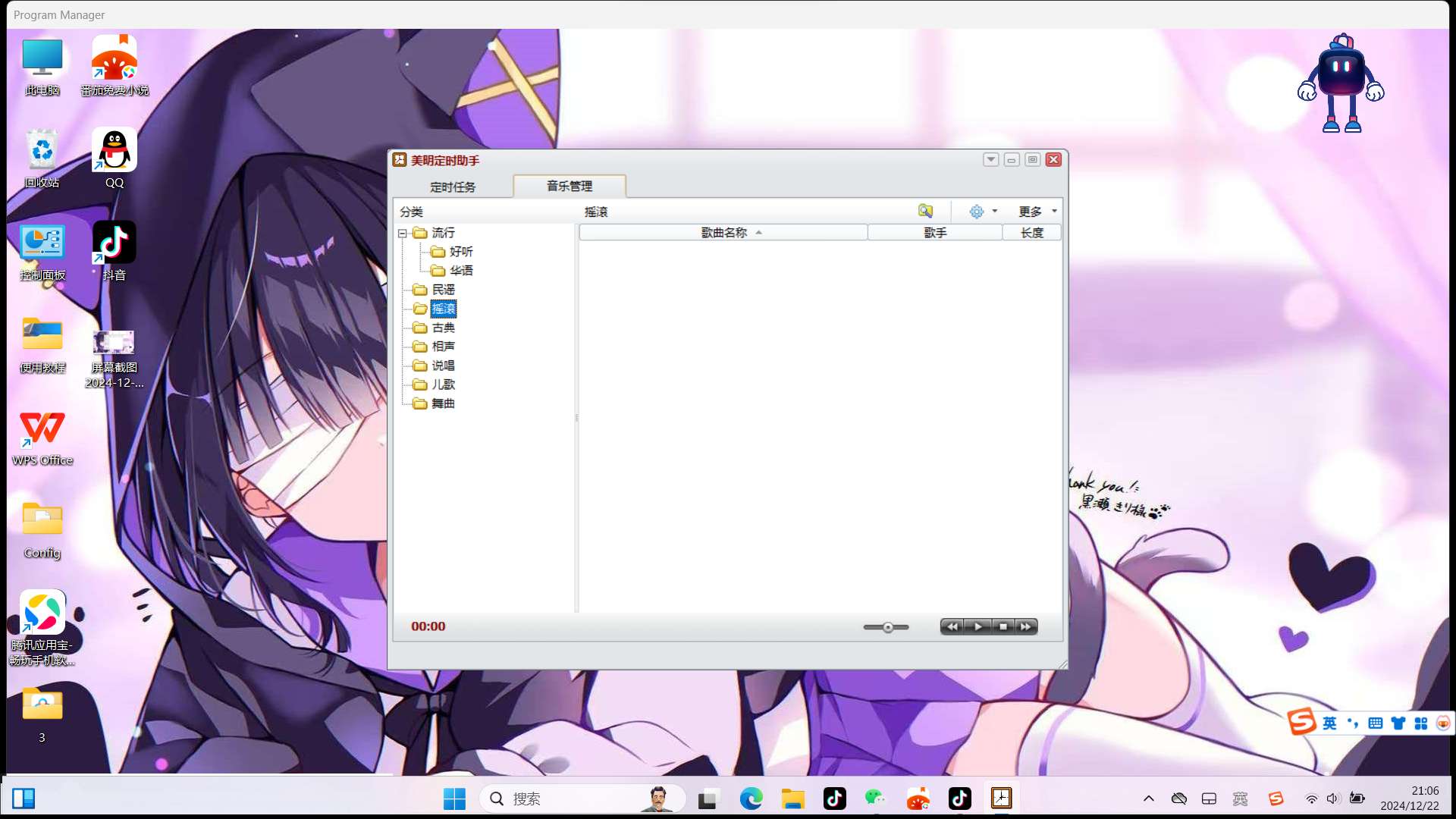This screenshot has height=819, width=1456.
Task: Click the speaker volume tray icon
Action: point(1333,799)
